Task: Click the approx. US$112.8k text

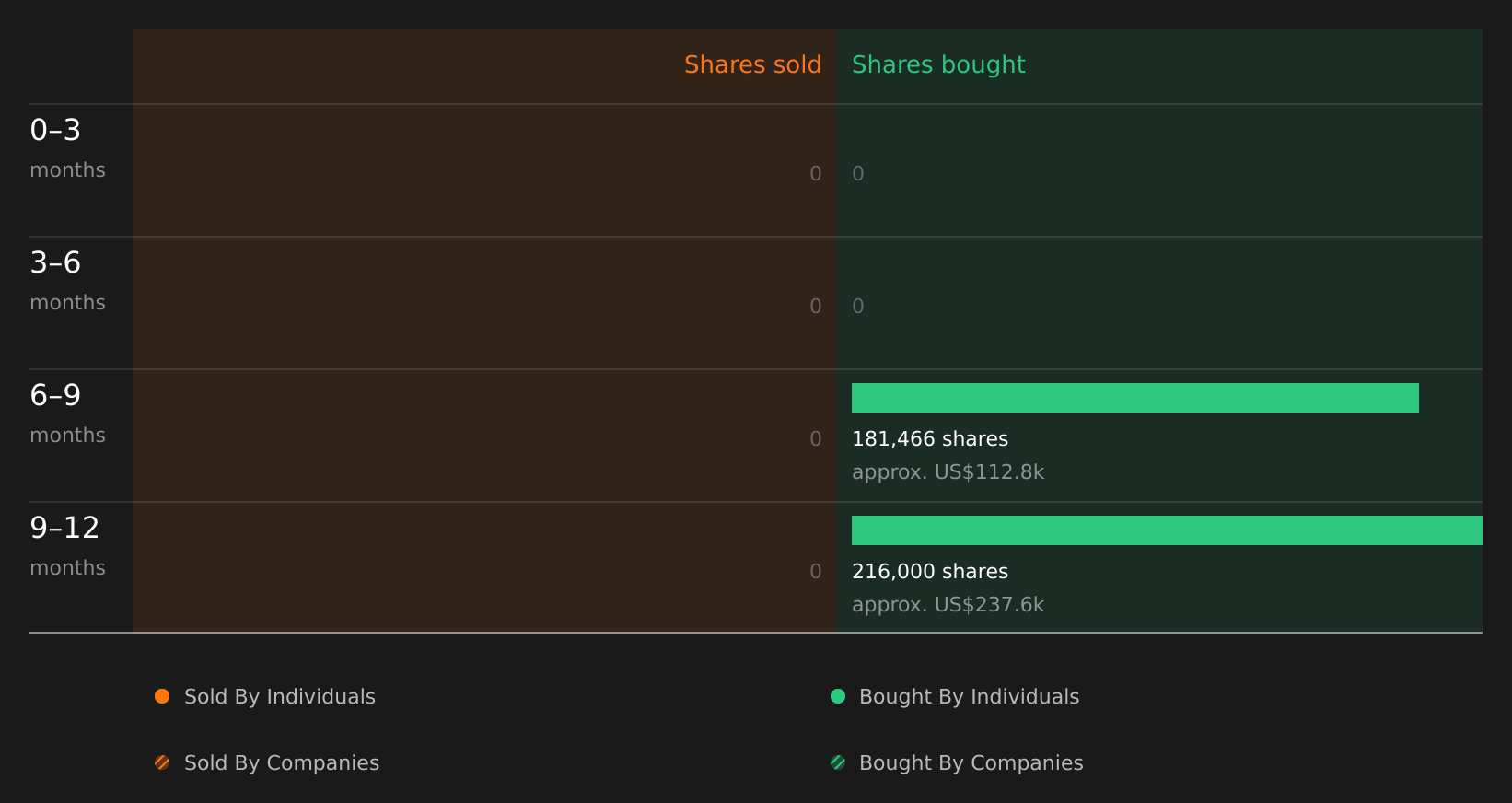Action: click(948, 472)
